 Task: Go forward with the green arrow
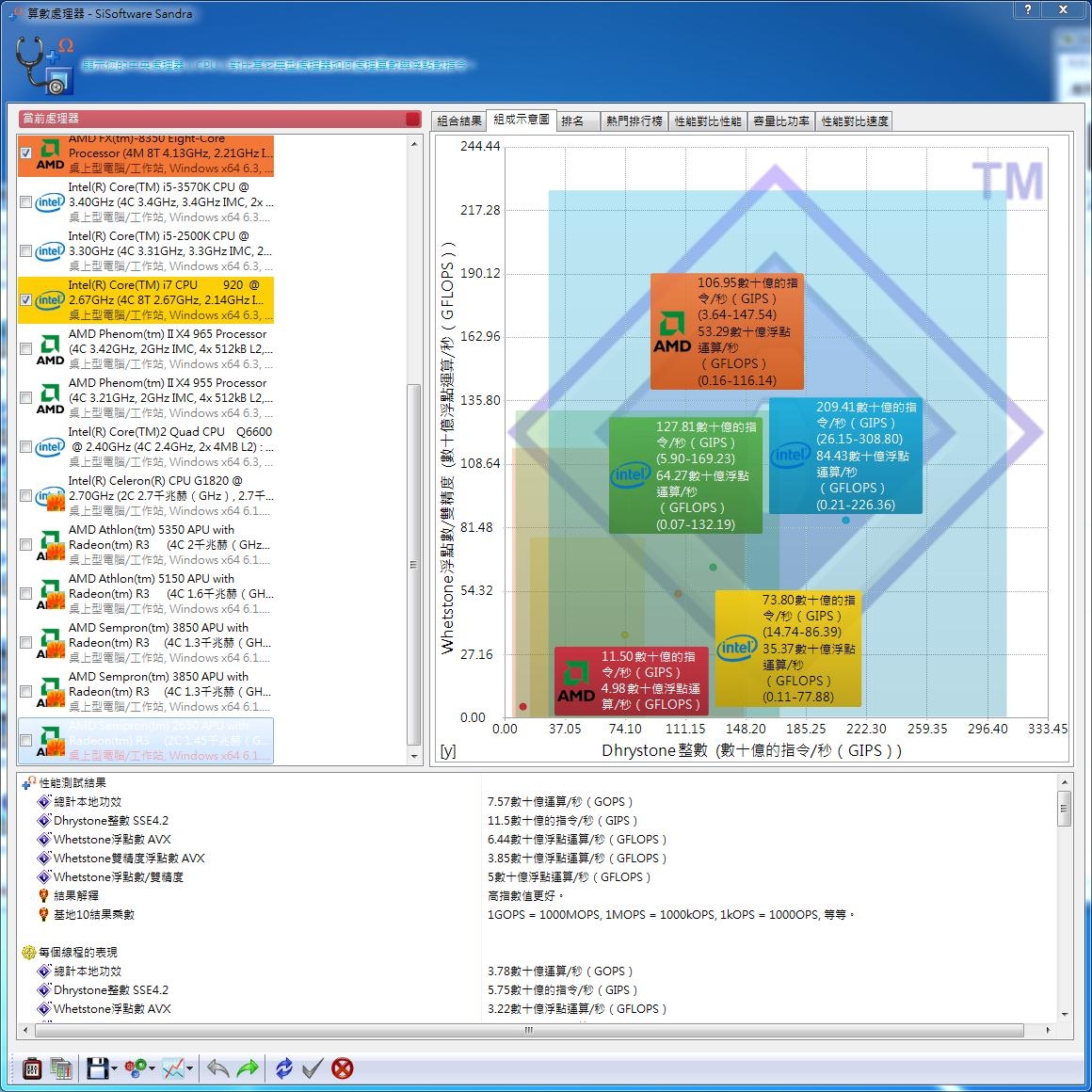click(x=248, y=1068)
